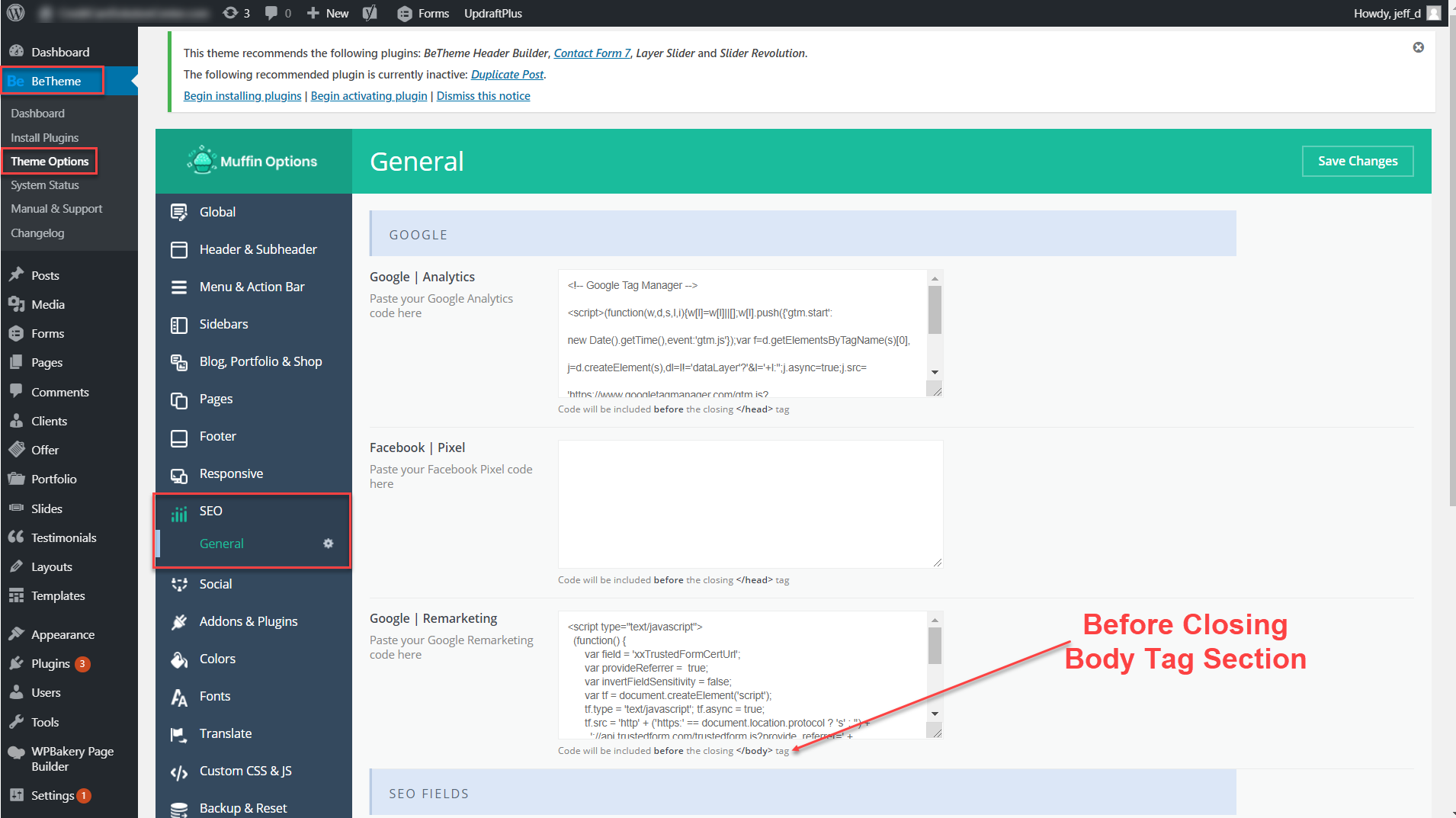Expand the Blog, Portfolio & Shop section
The width and height of the screenshot is (1456, 818).
tap(260, 361)
